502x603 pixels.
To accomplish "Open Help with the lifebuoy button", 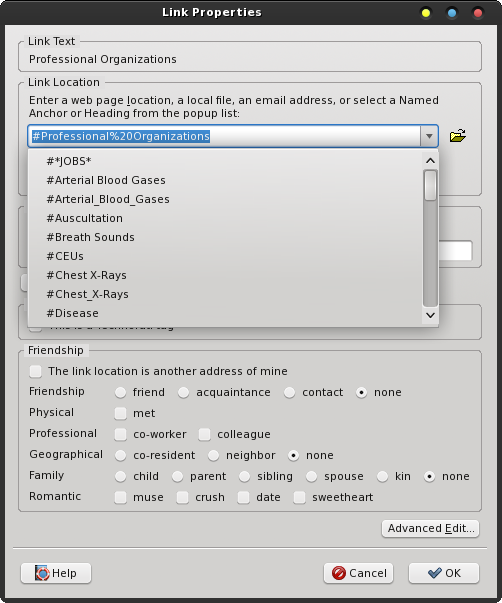I will [56, 573].
